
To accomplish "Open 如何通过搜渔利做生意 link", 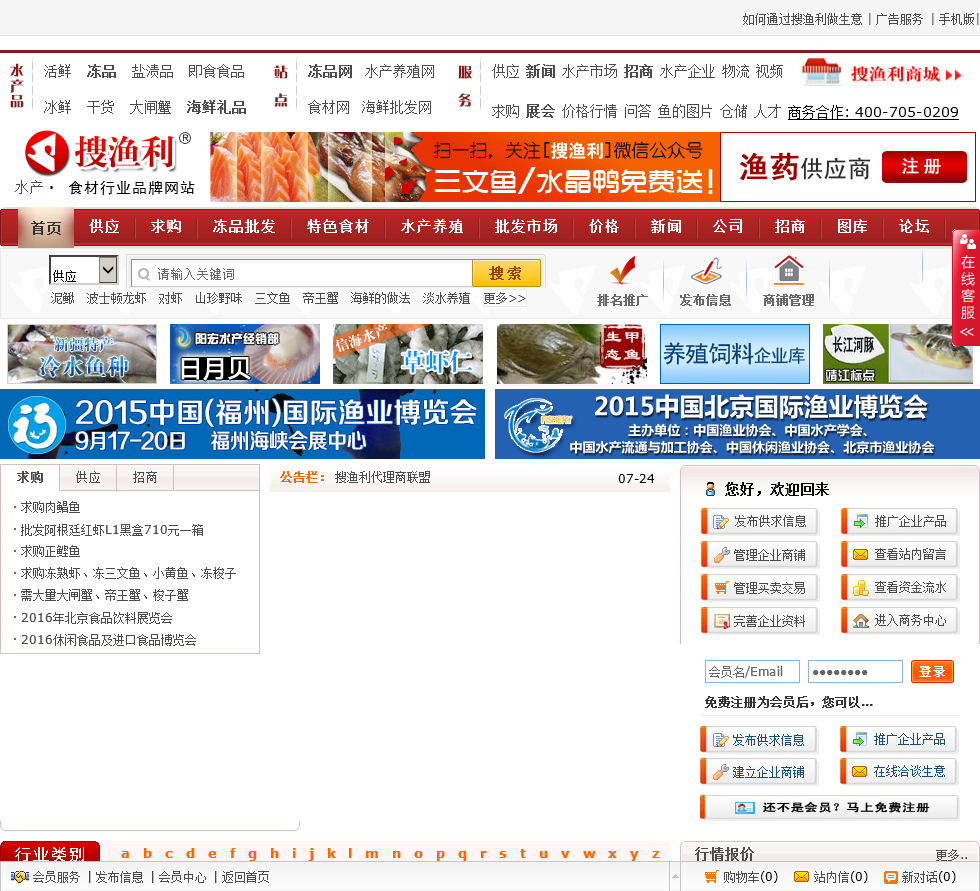I will click(x=802, y=19).
